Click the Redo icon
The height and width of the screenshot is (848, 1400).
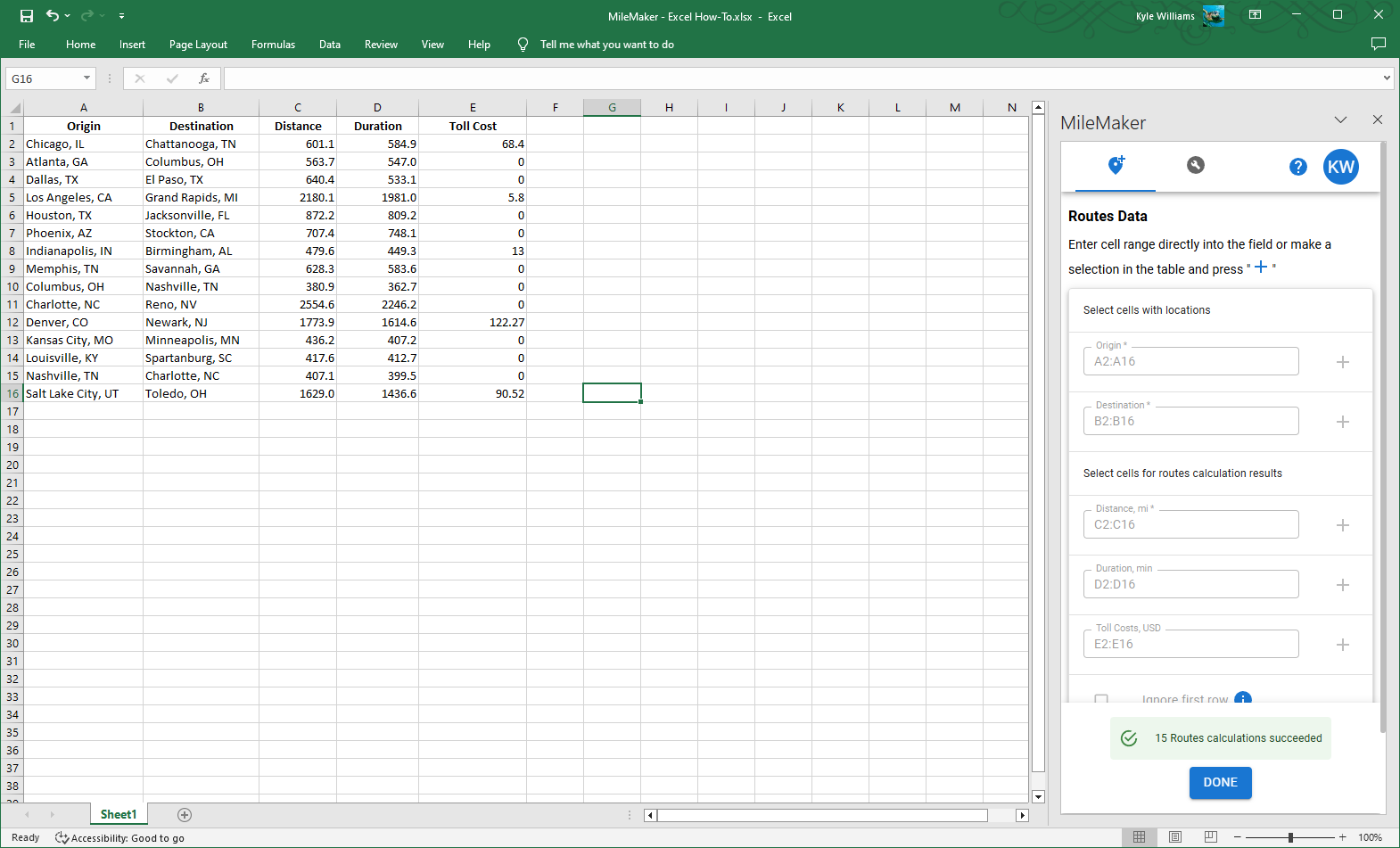pyautogui.click(x=86, y=16)
